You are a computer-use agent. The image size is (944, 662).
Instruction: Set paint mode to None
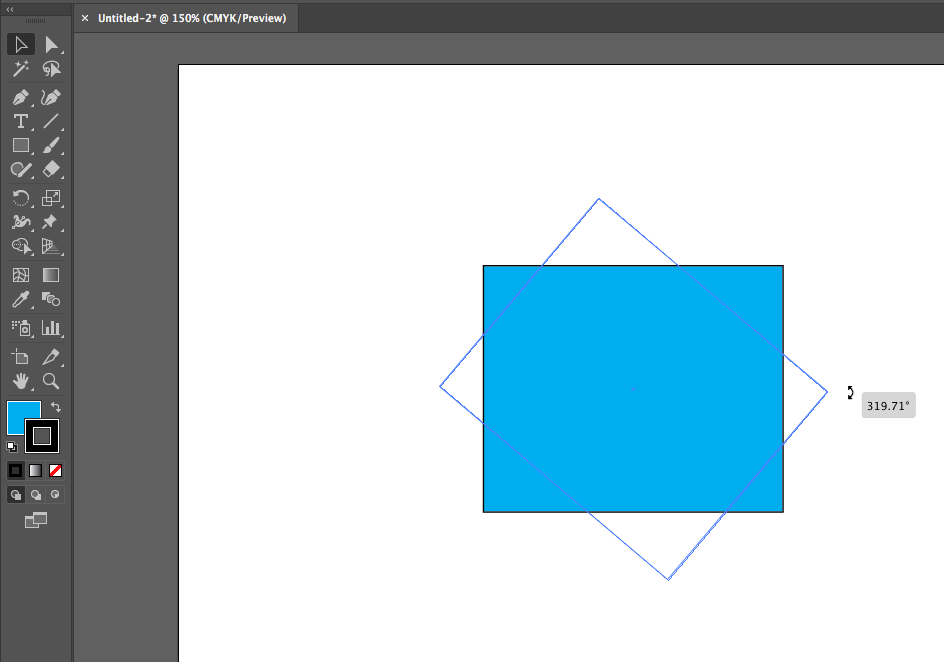click(x=56, y=470)
